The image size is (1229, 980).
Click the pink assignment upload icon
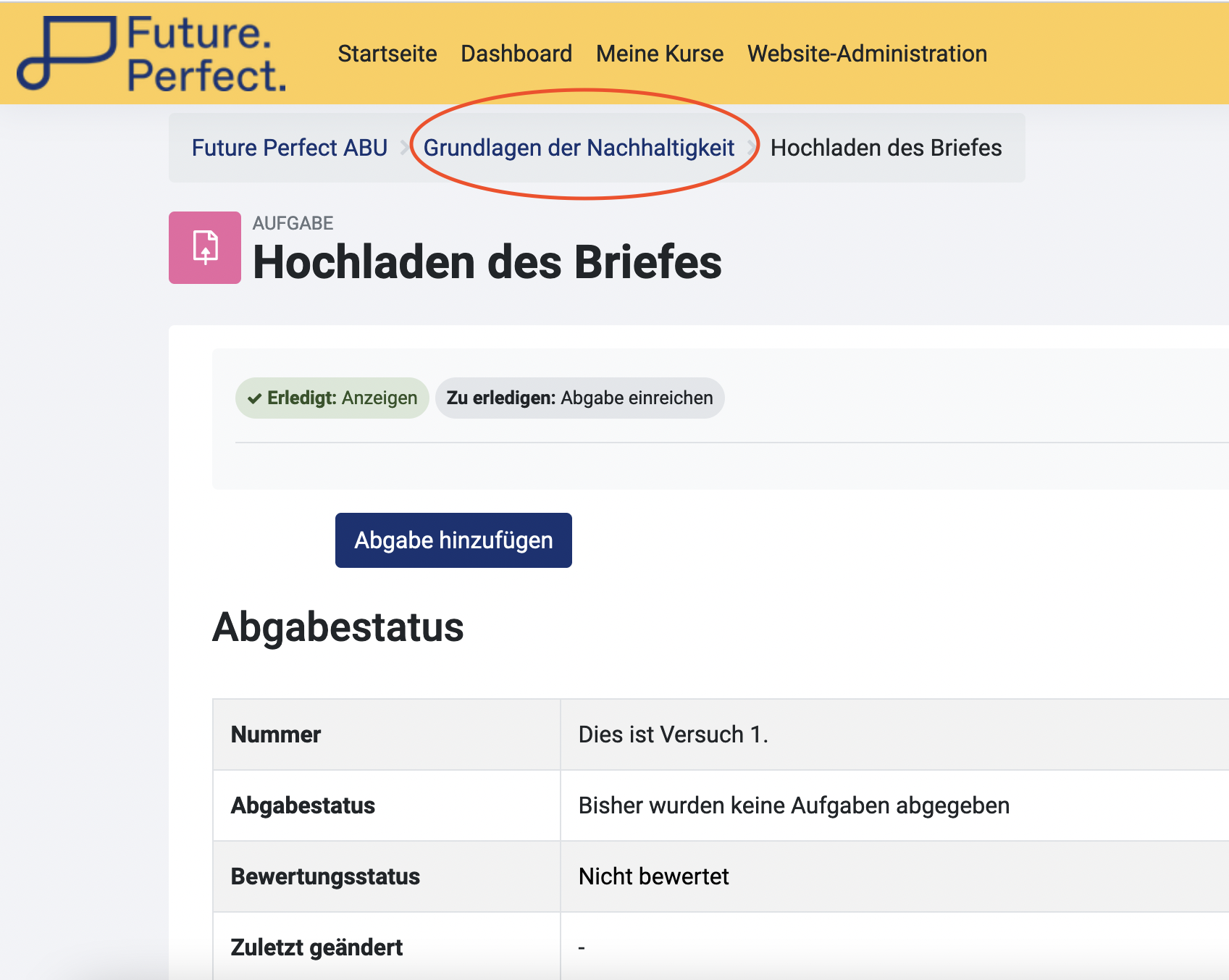[205, 248]
